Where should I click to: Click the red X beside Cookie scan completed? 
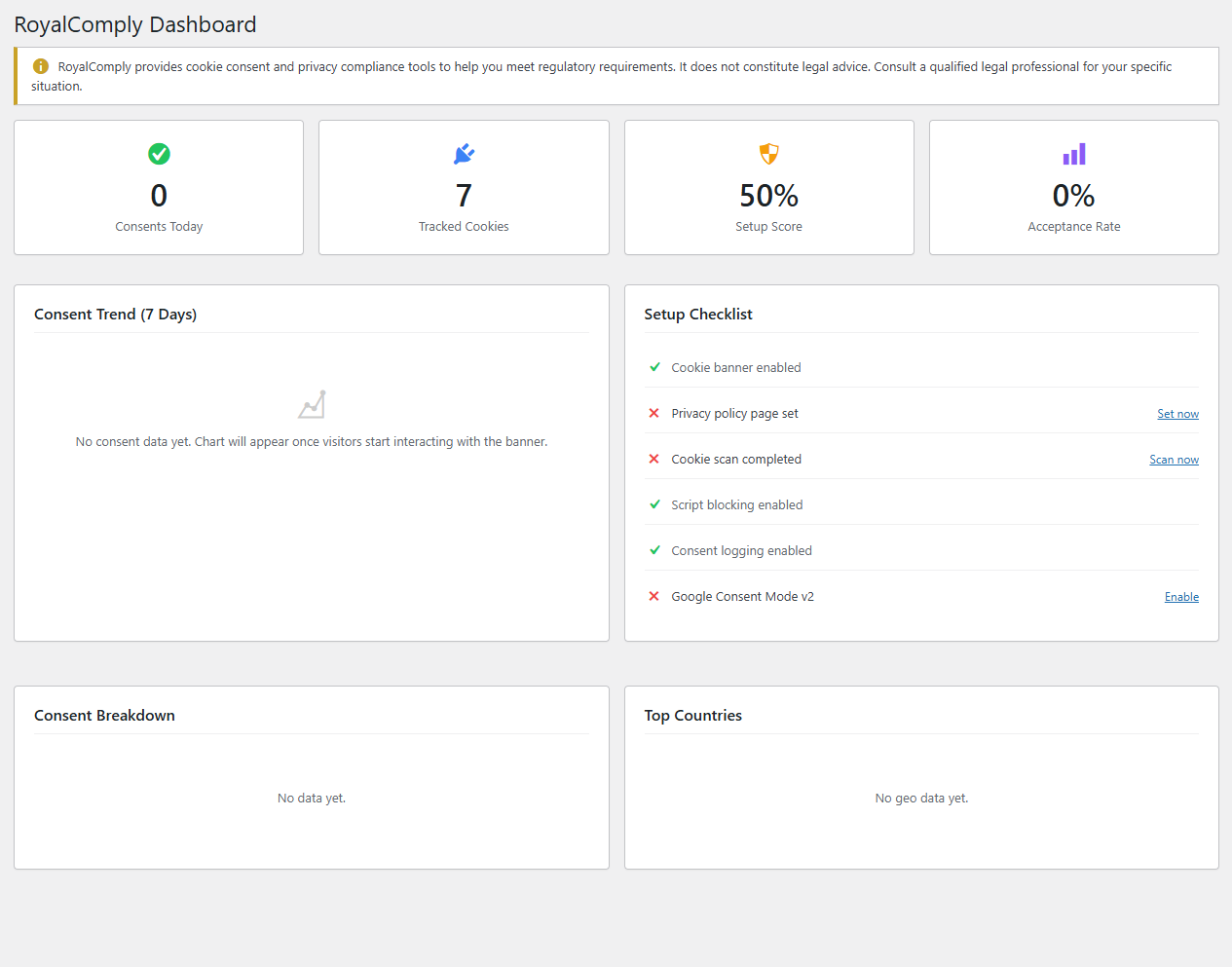tap(654, 459)
